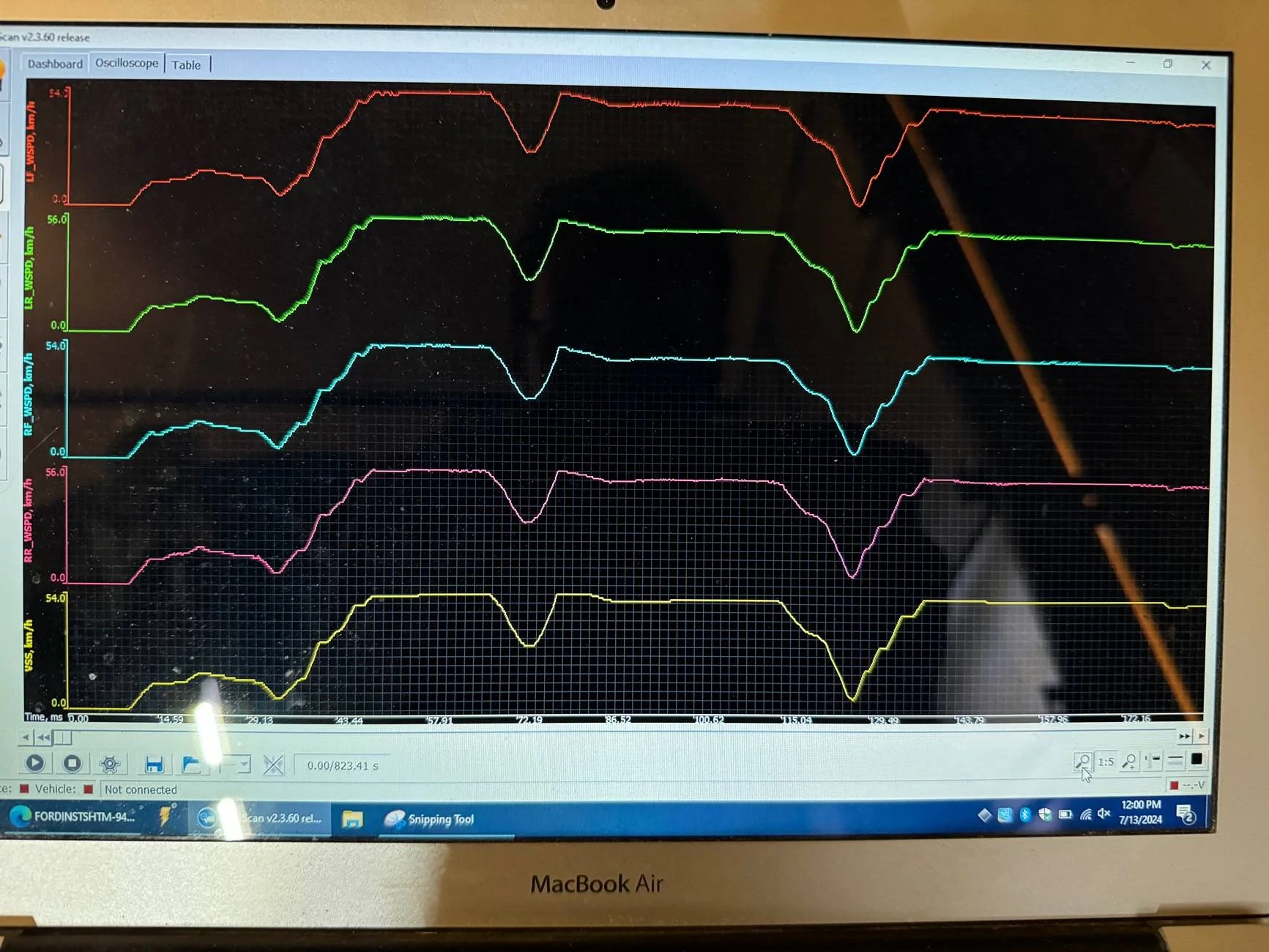Click the 100.62 time axis marker
Screen dimensions: 1269x952
[709, 720]
